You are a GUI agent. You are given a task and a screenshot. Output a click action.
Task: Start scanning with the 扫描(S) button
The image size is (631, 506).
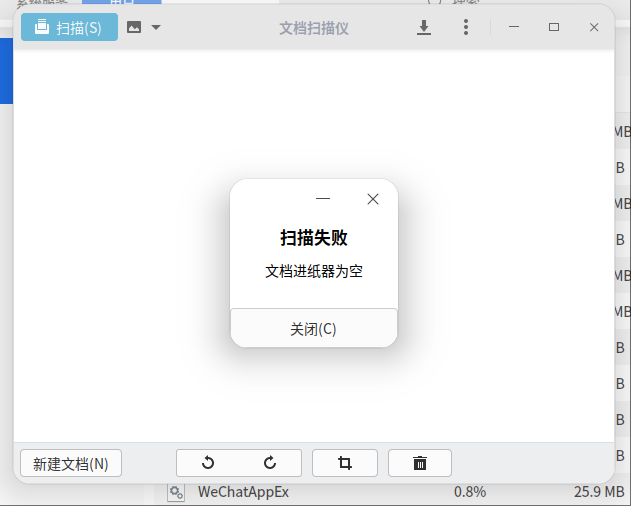click(69, 27)
